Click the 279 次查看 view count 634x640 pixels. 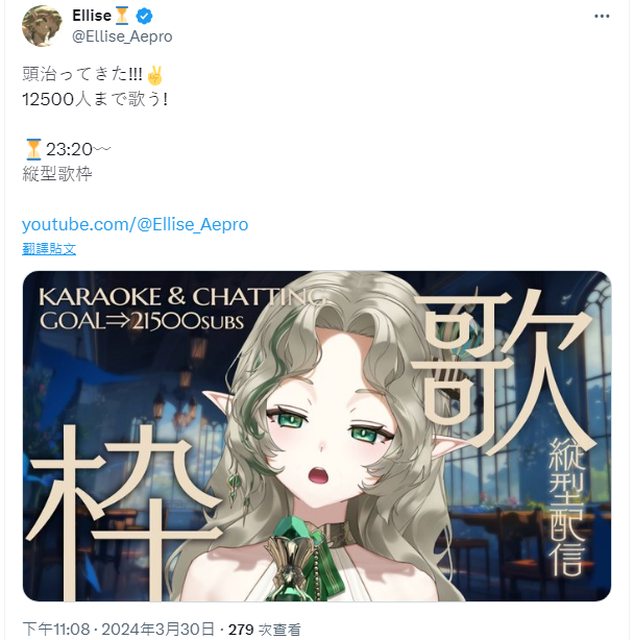click(x=265, y=629)
